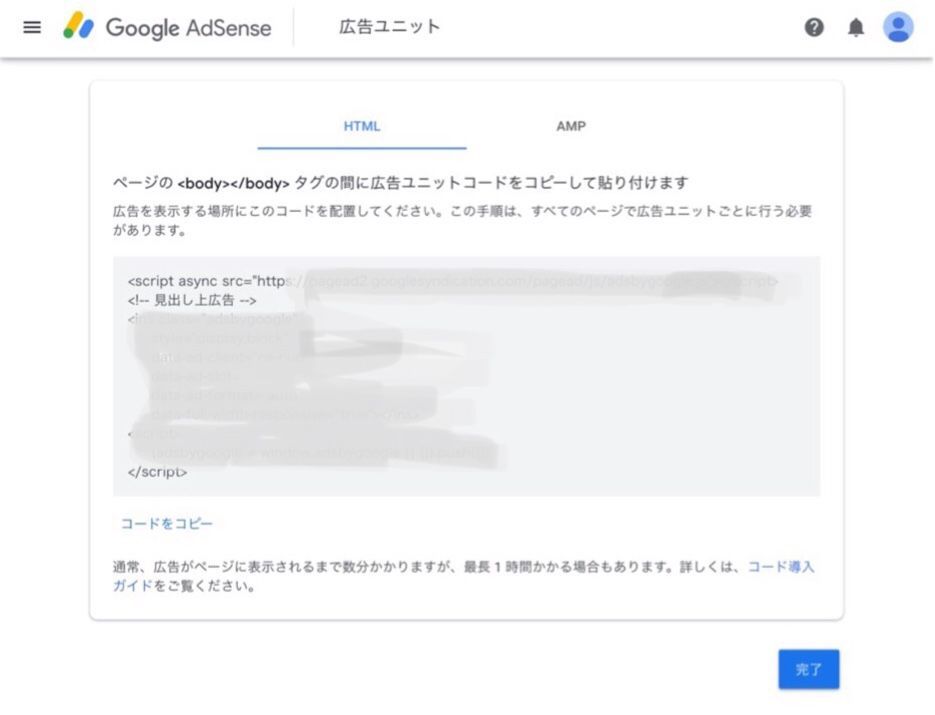Open the notifications bell

pyautogui.click(x=856, y=27)
